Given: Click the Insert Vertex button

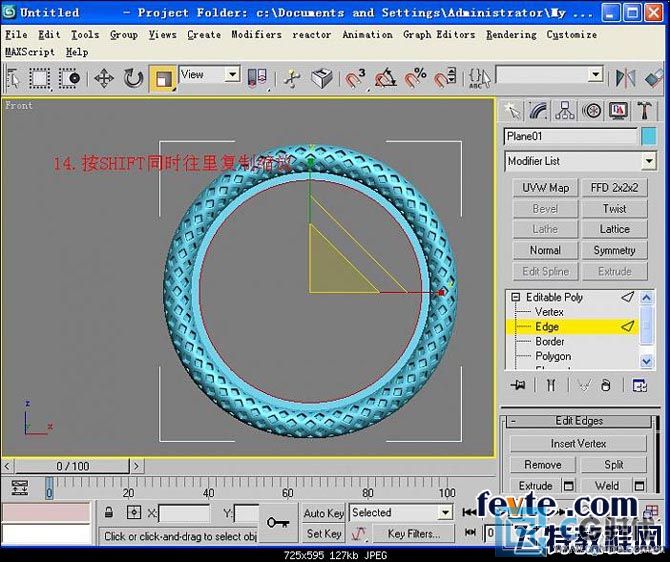Looking at the screenshot, I should click(578, 444).
